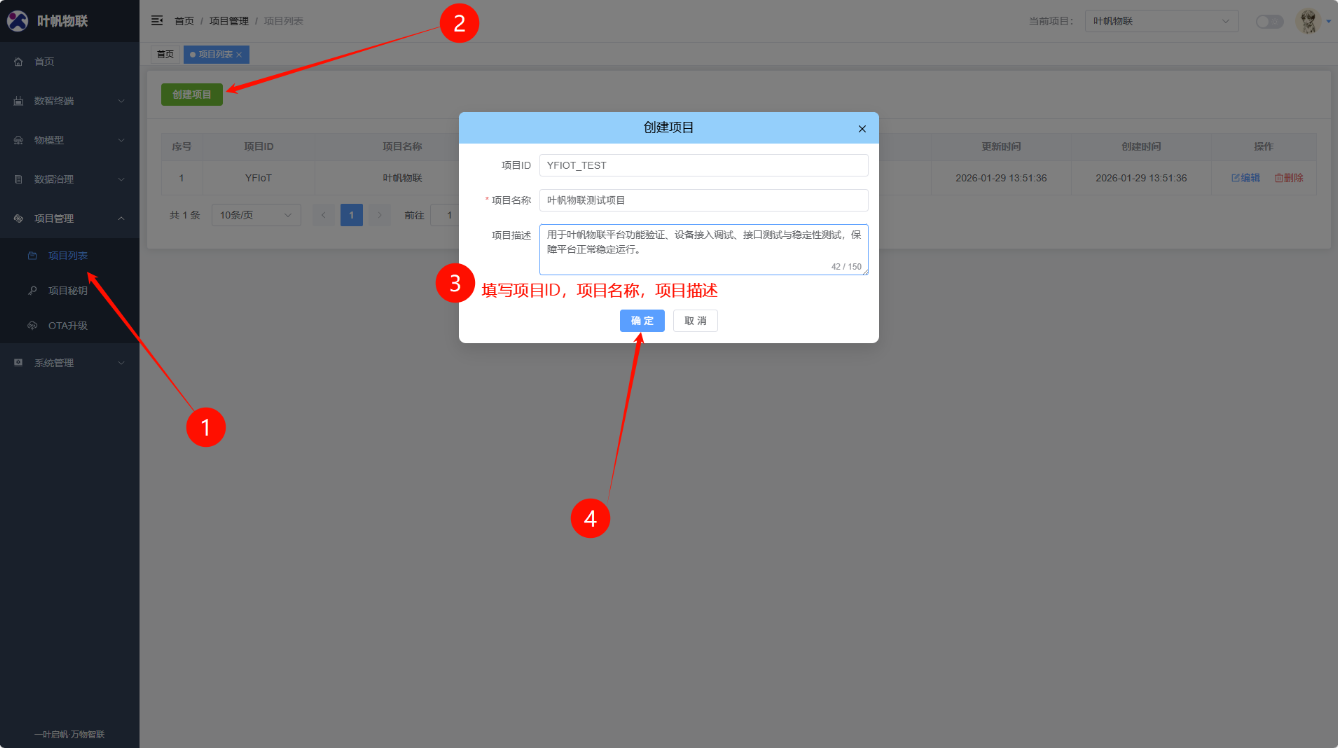The height and width of the screenshot is (748, 1338).
Task: Click the 取消 cancel button
Action: [695, 321]
